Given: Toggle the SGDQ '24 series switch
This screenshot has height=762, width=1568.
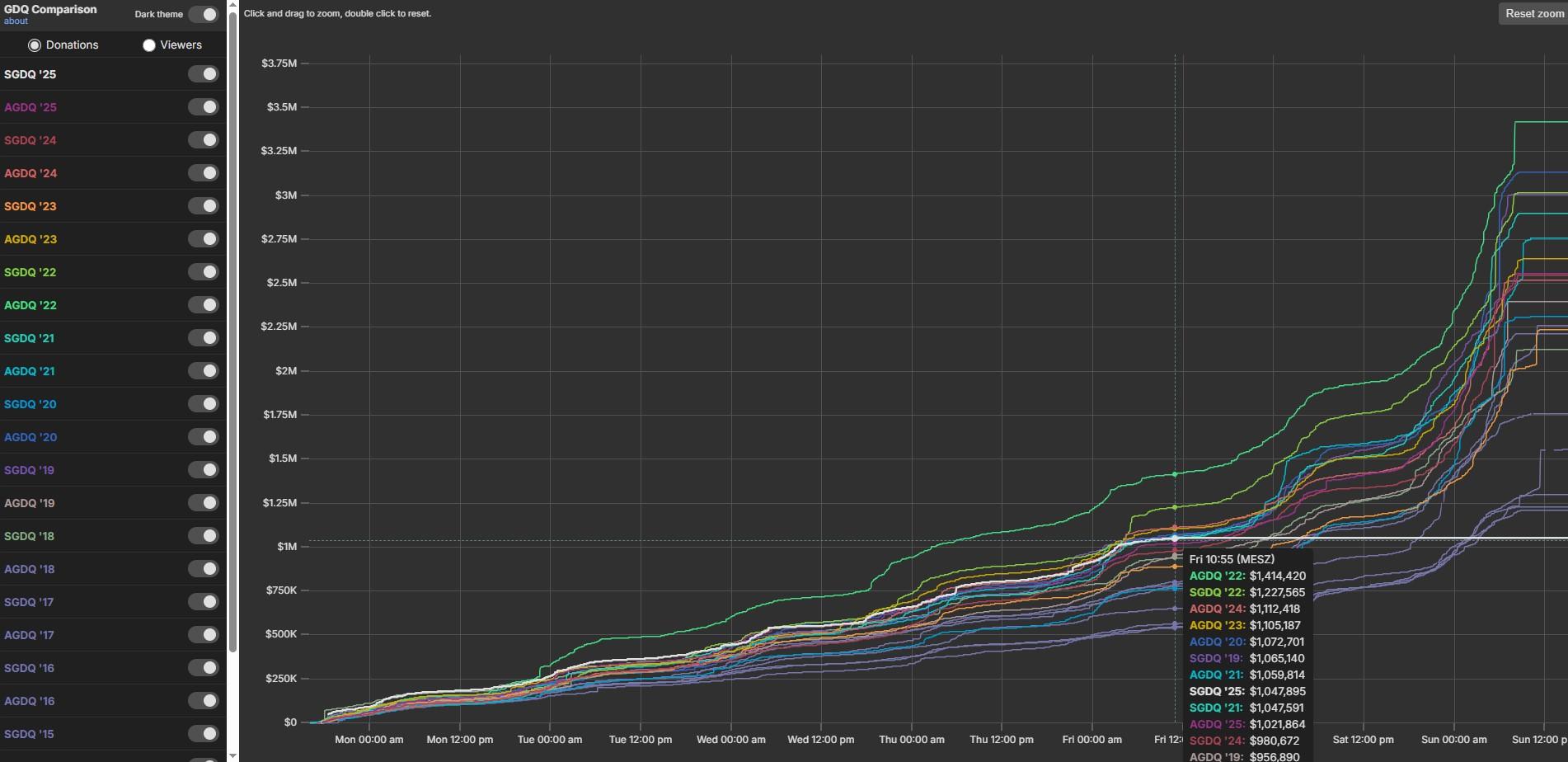Looking at the screenshot, I should (203, 140).
